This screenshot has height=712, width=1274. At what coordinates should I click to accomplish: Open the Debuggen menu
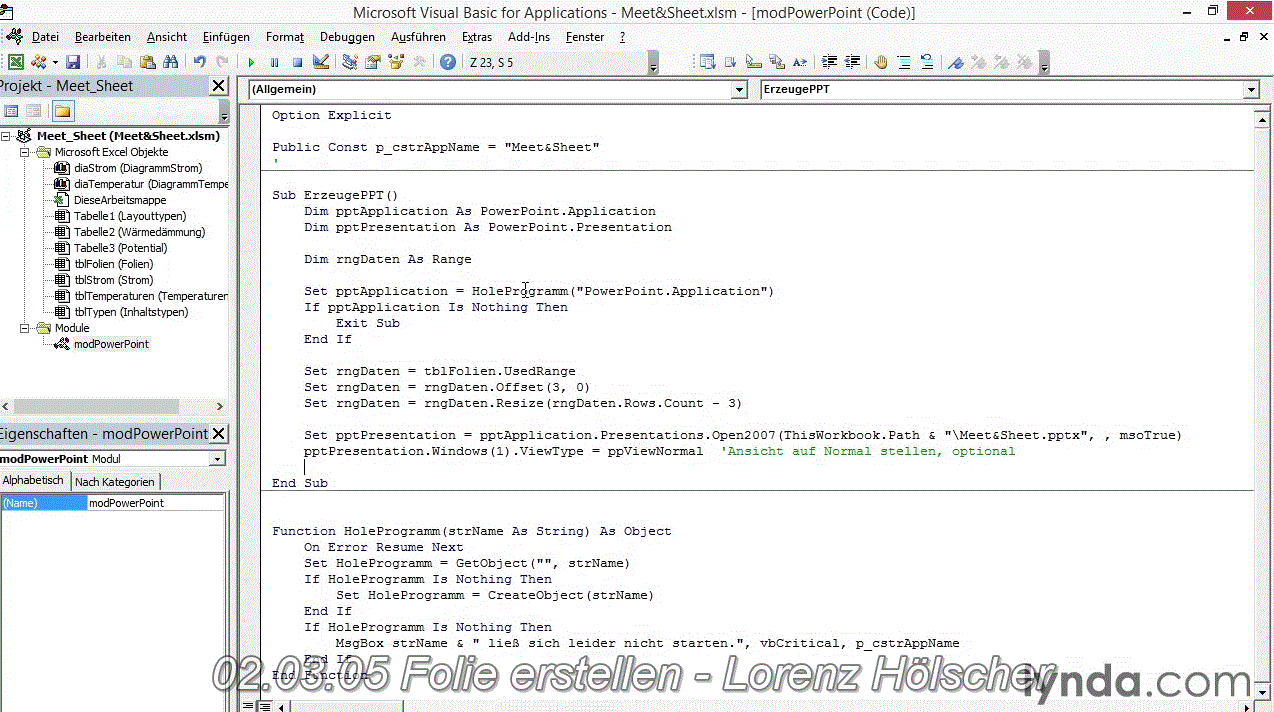tap(347, 37)
